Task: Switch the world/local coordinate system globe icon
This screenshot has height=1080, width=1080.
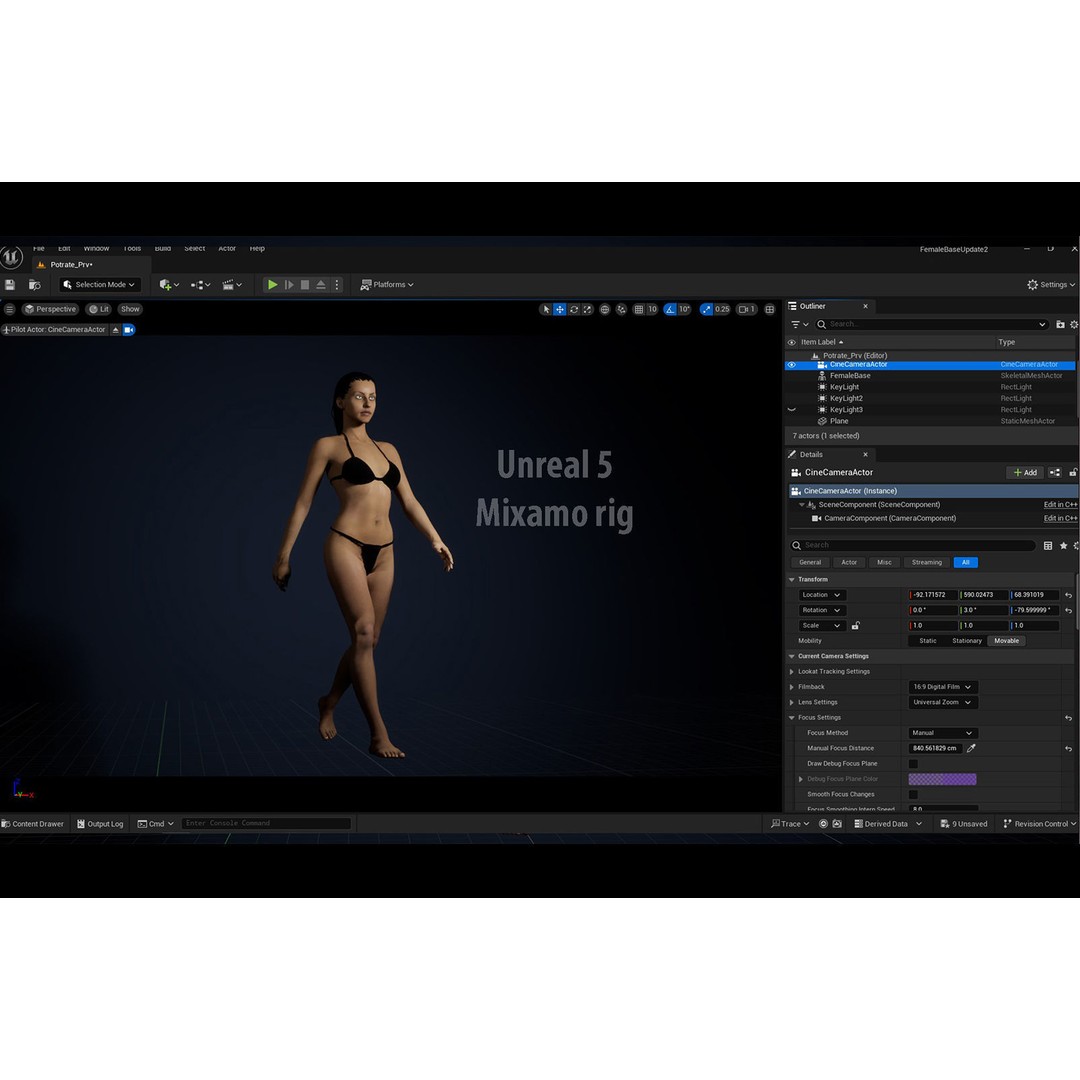Action: click(x=605, y=309)
